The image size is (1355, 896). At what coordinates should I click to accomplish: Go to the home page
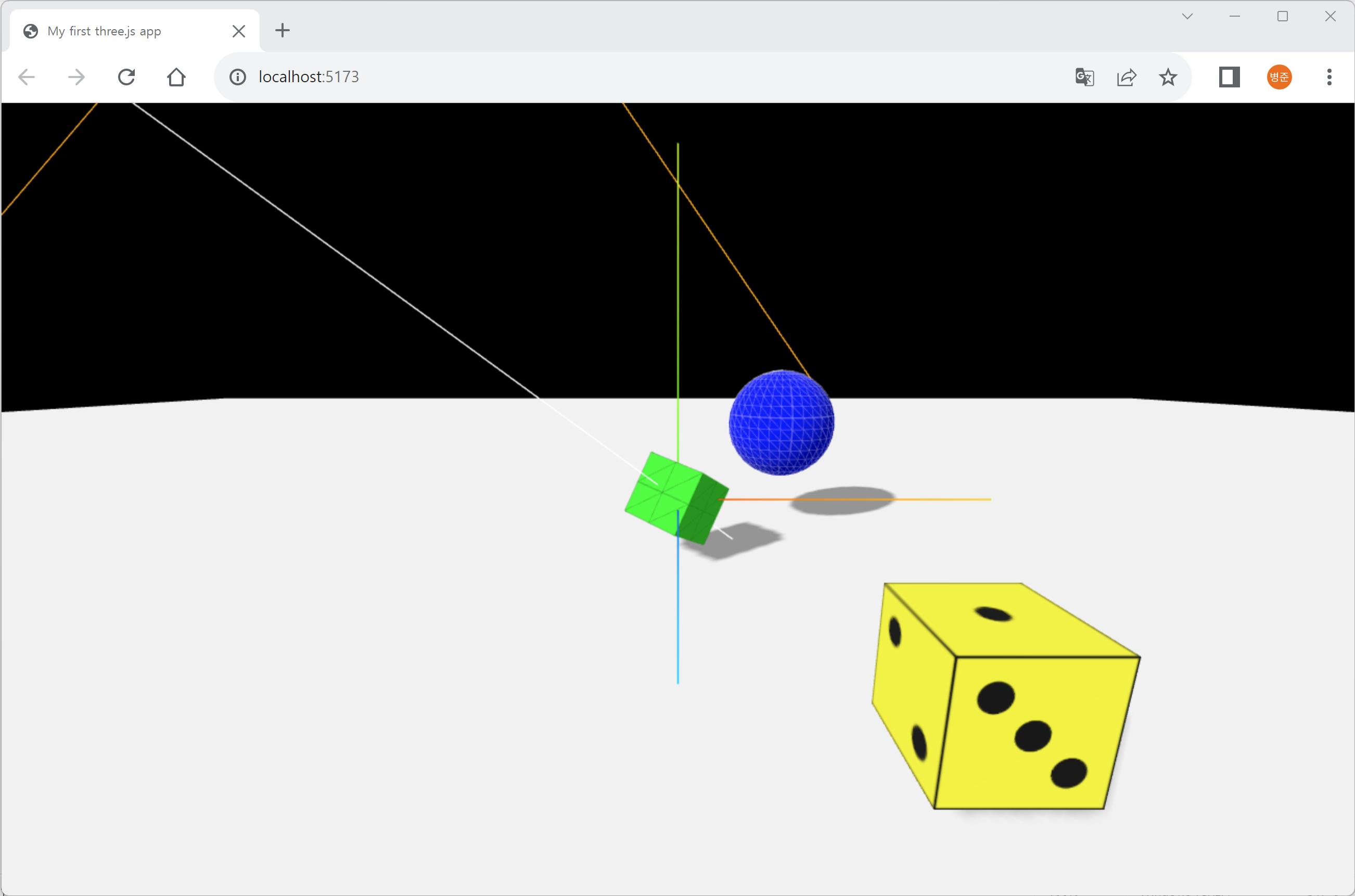[176, 76]
